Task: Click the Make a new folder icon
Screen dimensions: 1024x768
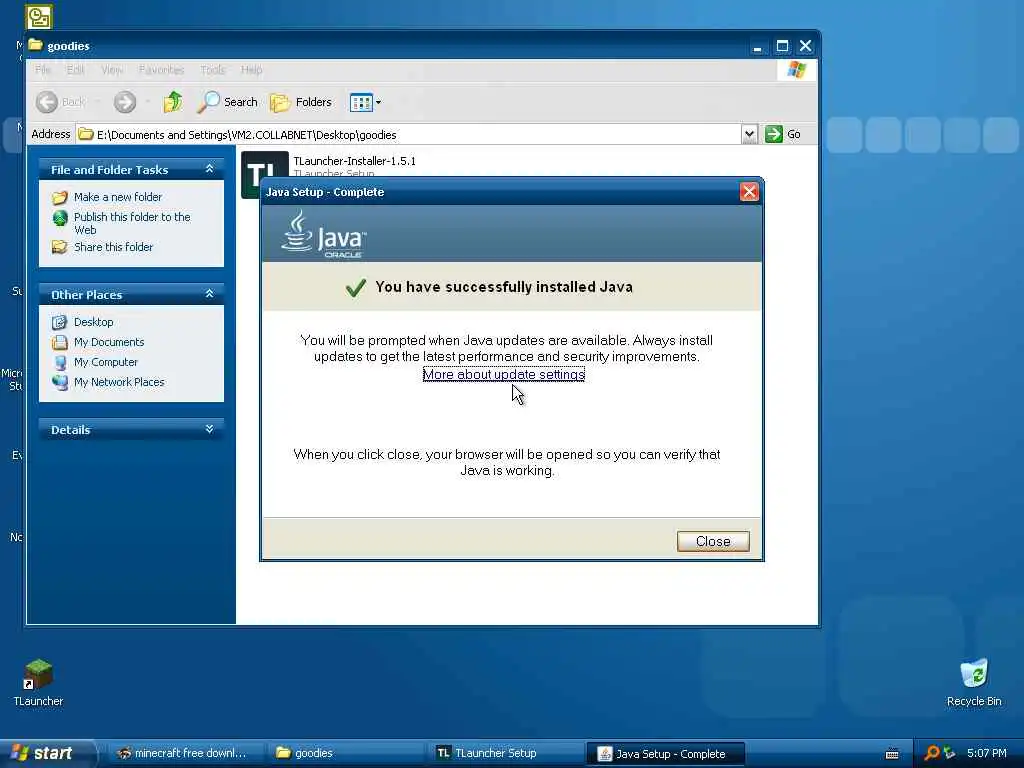Action: coord(60,197)
